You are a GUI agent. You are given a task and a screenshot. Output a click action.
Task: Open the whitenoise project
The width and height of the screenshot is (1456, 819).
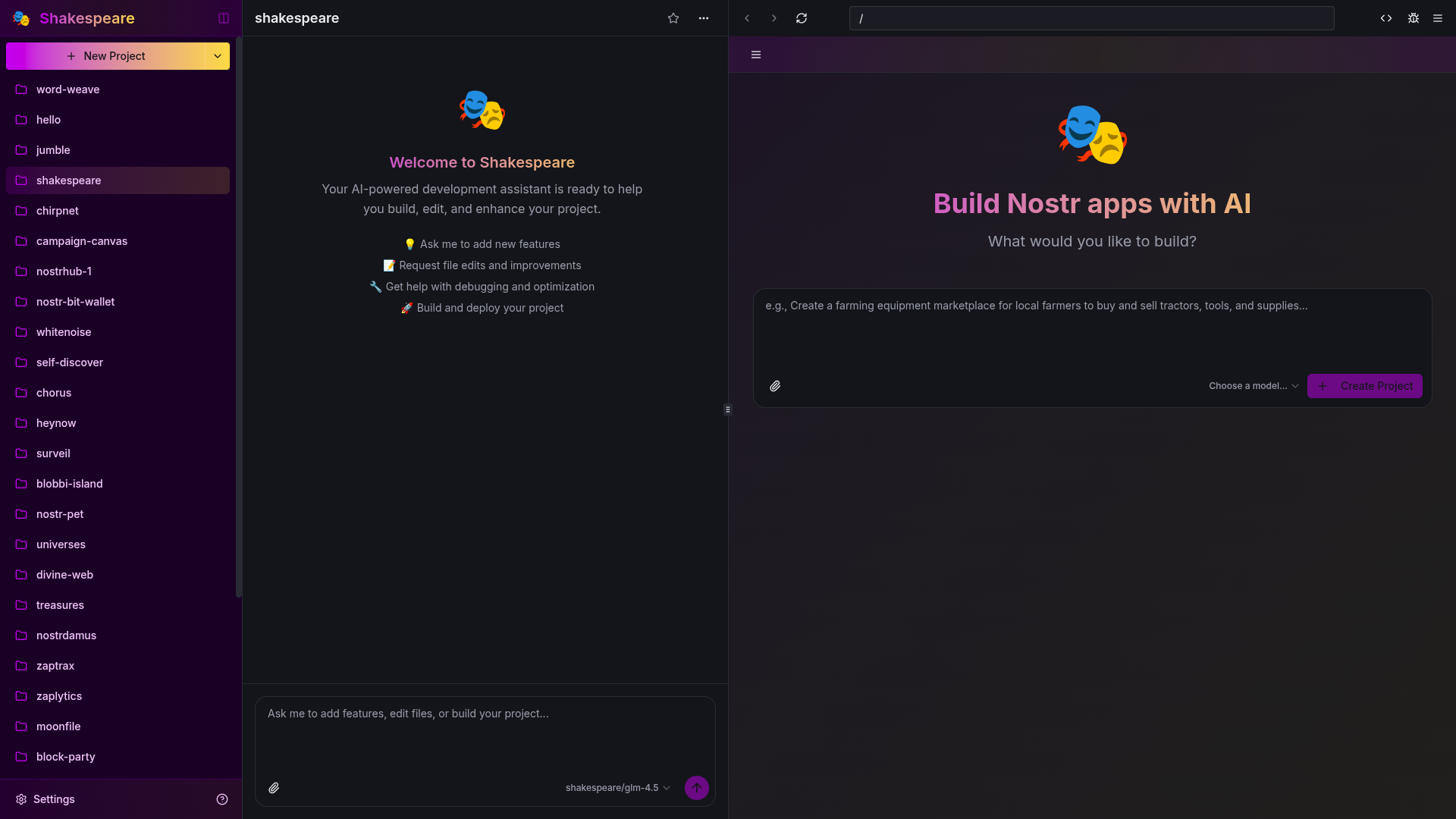[118, 332]
